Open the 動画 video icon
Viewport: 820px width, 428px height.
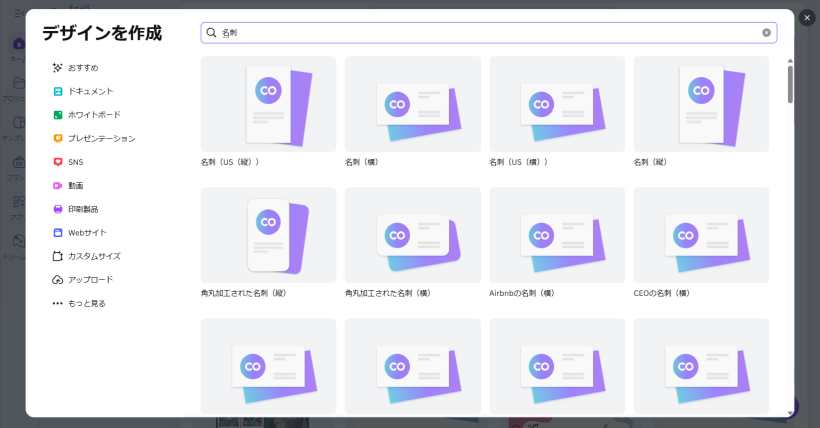pos(58,186)
